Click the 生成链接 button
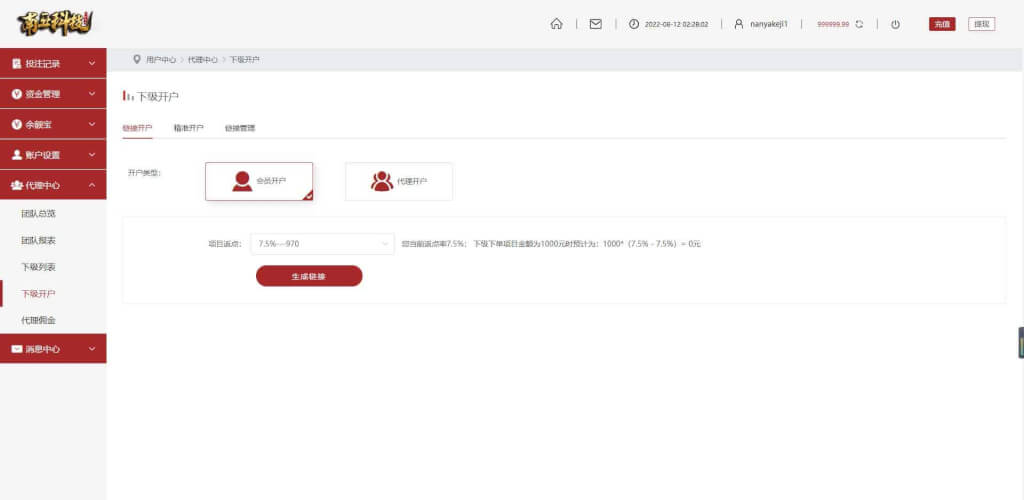This screenshot has width=1024, height=500. (309, 276)
